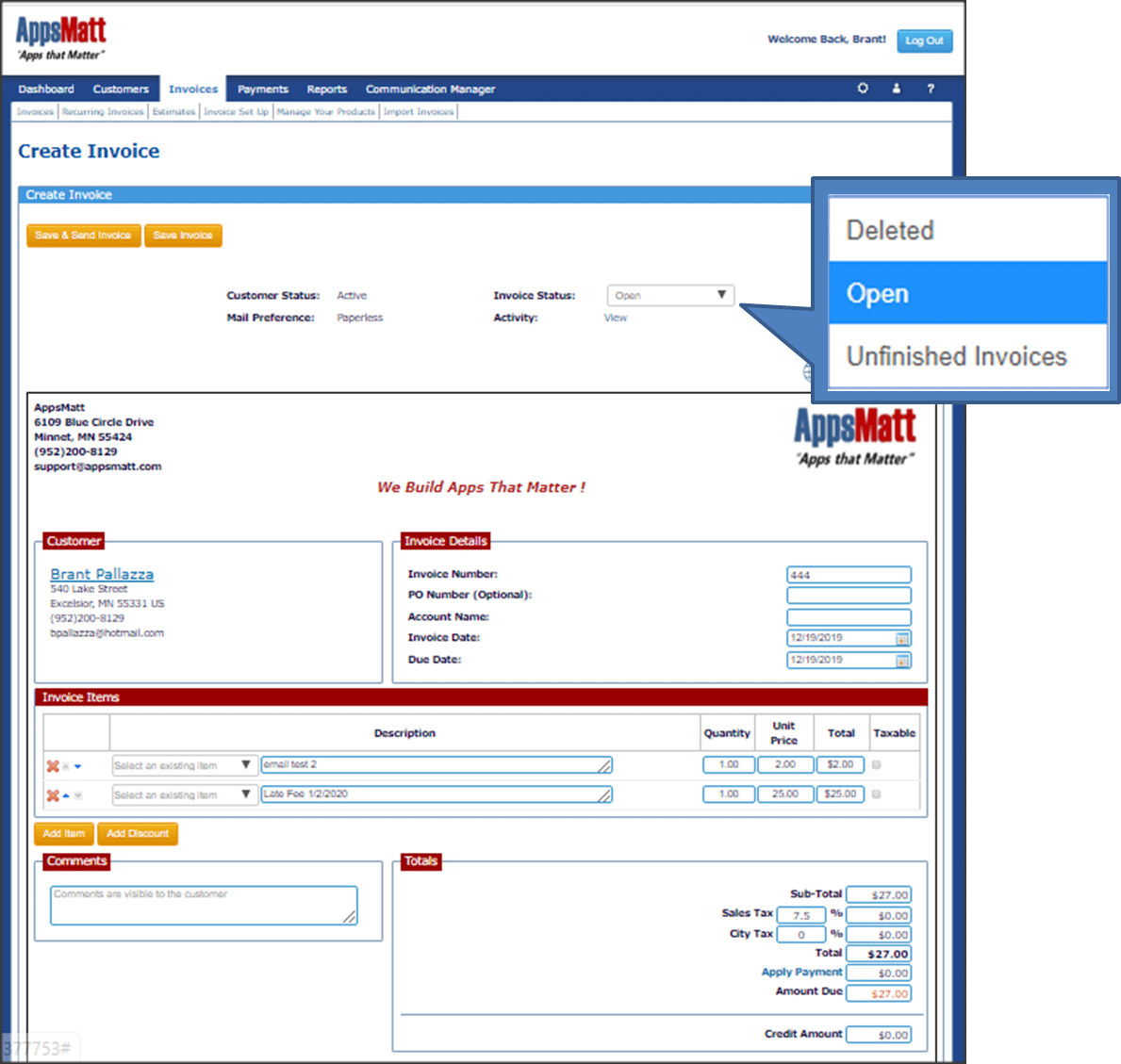Click the Save Invoice button
This screenshot has width=1121, height=1064.
tap(182, 235)
